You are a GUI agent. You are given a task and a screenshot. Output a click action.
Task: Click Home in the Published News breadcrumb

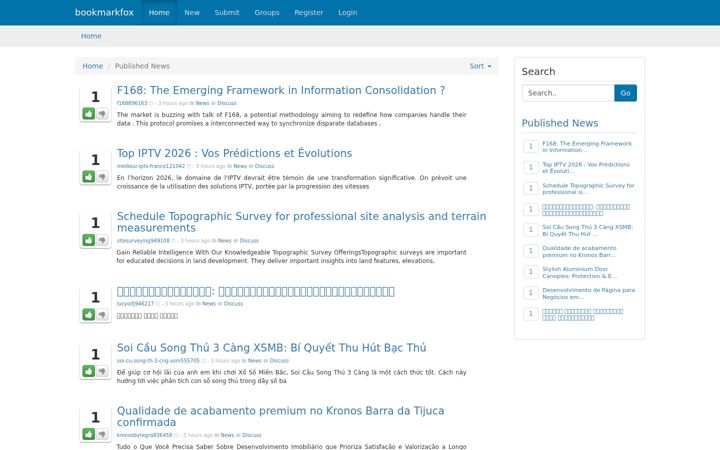[92, 66]
